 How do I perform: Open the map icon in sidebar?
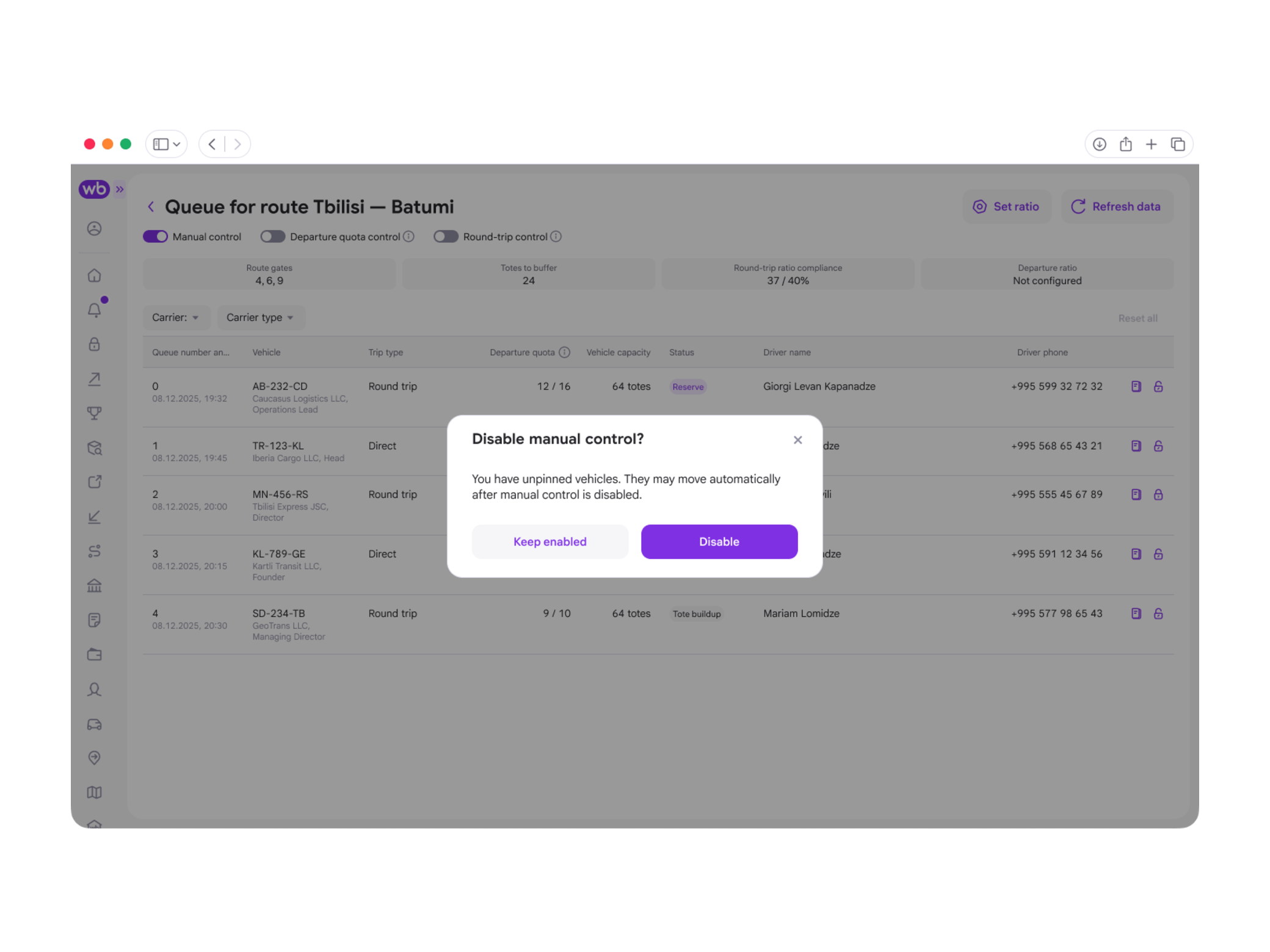pos(94,792)
